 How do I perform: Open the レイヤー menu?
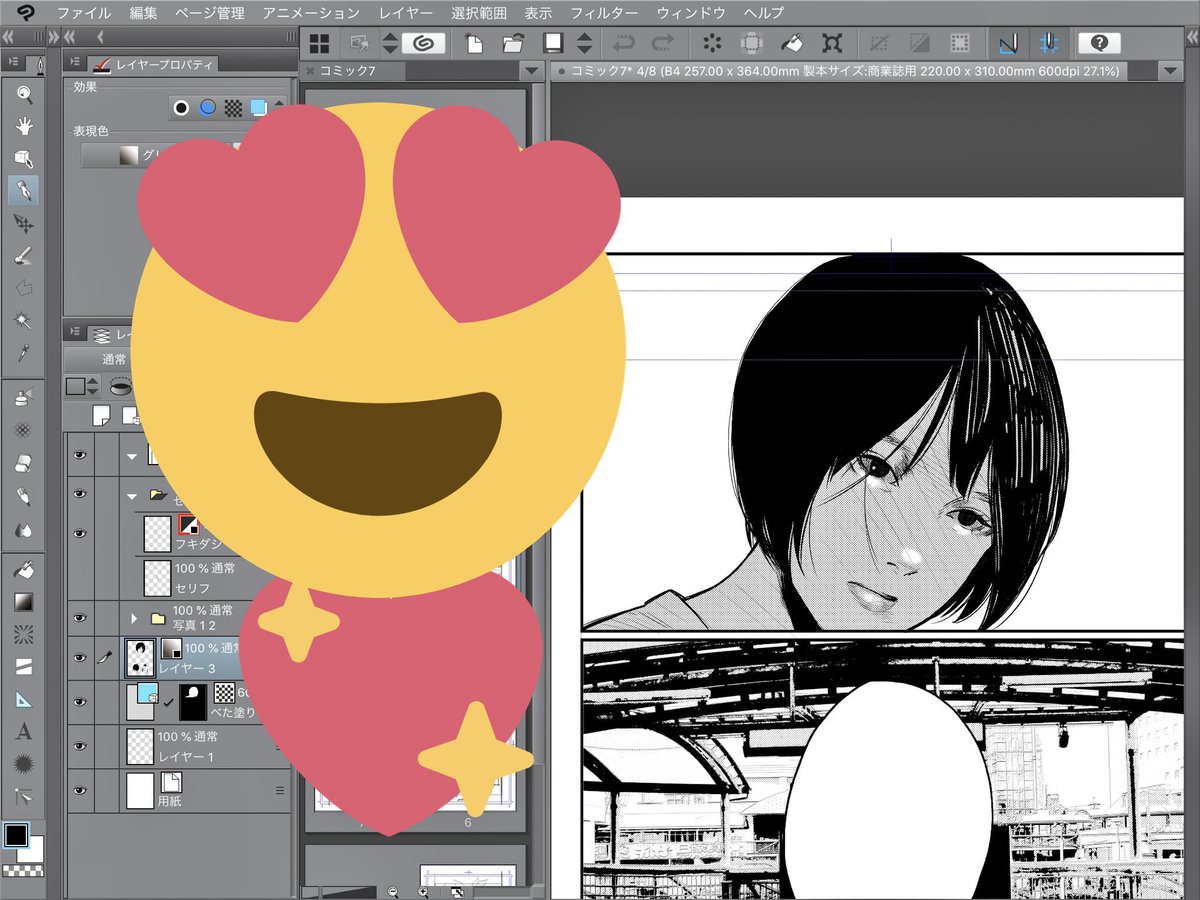(406, 13)
